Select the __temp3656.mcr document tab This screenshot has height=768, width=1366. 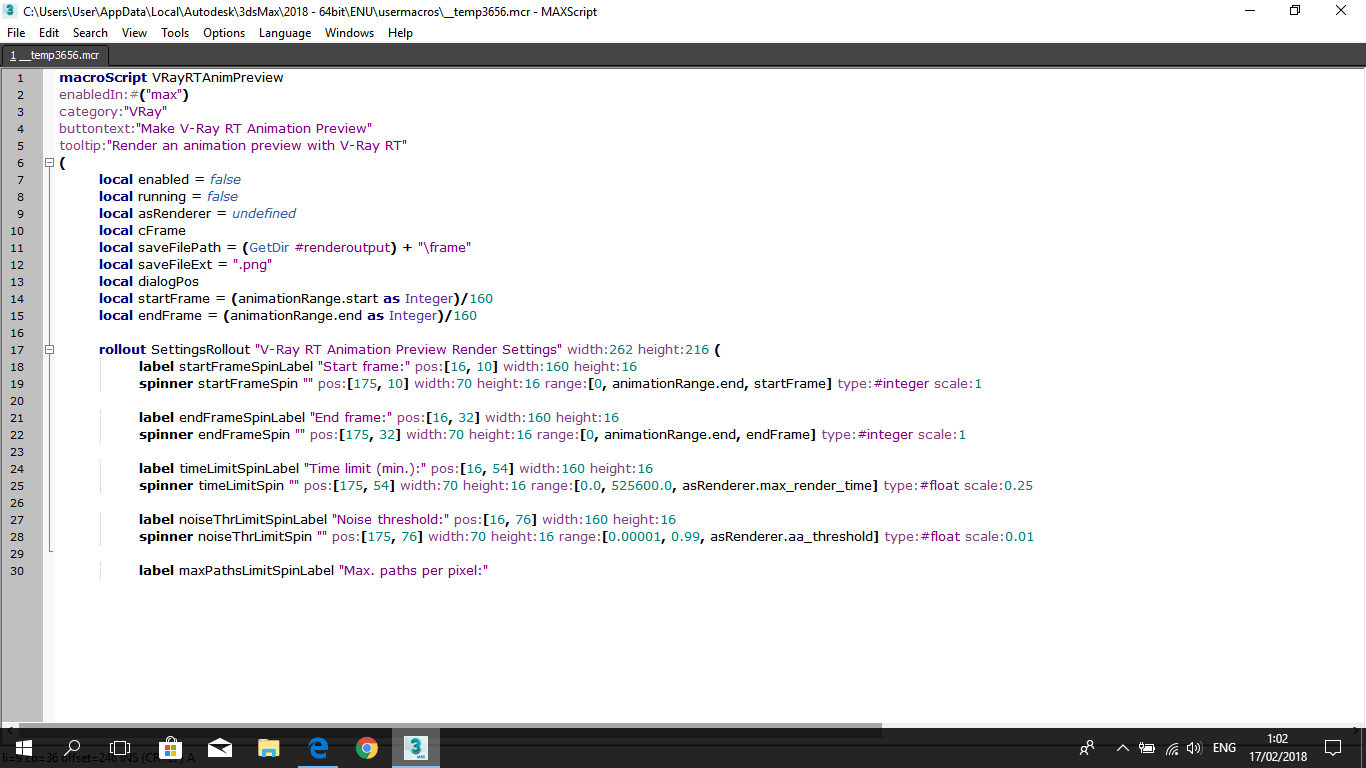click(55, 56)
